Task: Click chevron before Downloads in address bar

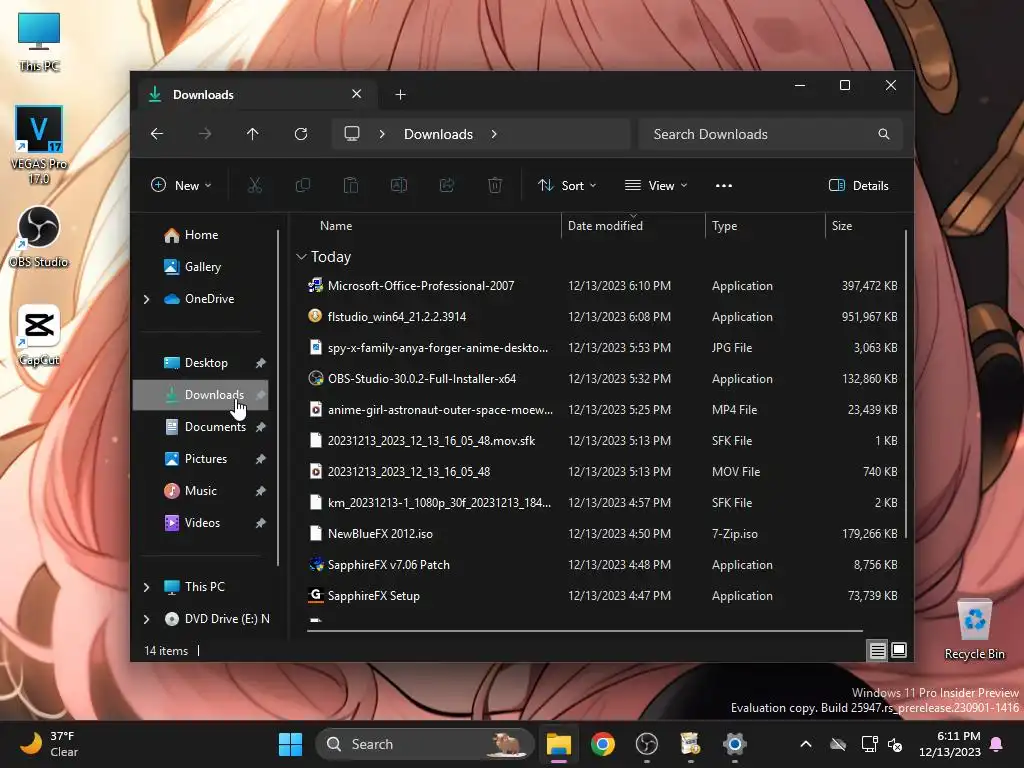Action: (382, 134)
